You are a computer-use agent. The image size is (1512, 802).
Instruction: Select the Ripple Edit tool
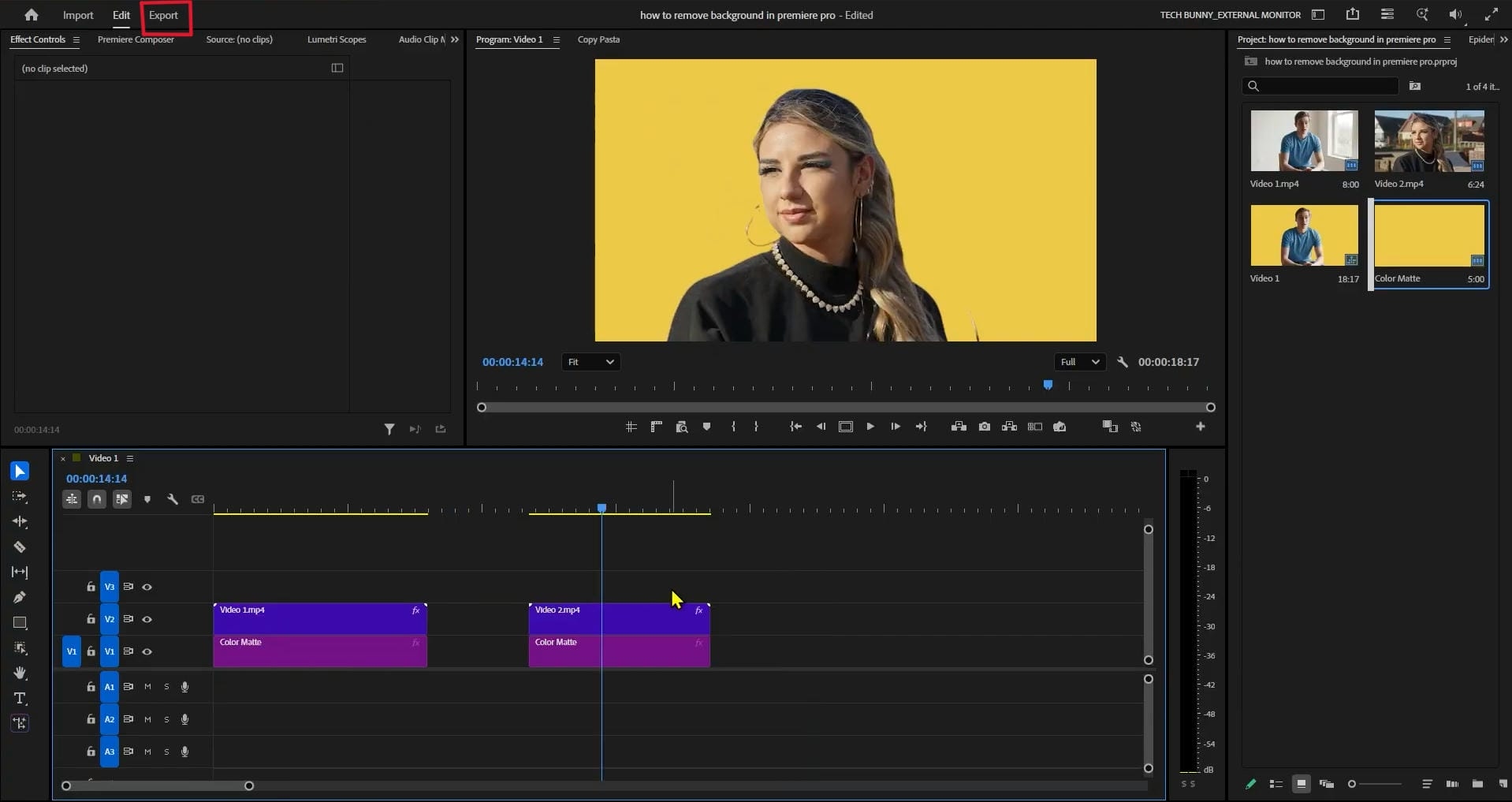pyautogui.click(x=20, y=522)
